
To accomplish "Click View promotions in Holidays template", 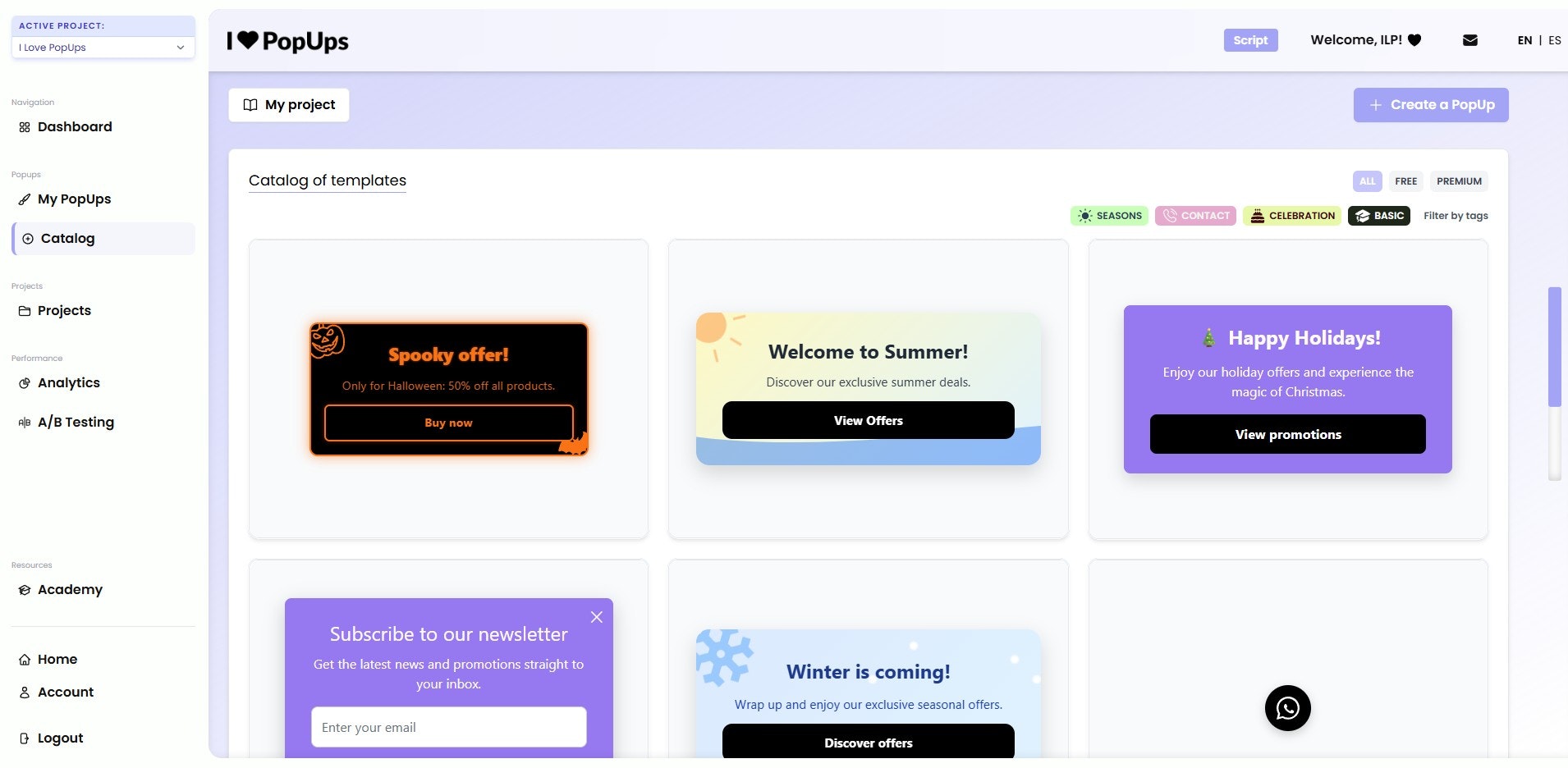I will coord(1288,434).
